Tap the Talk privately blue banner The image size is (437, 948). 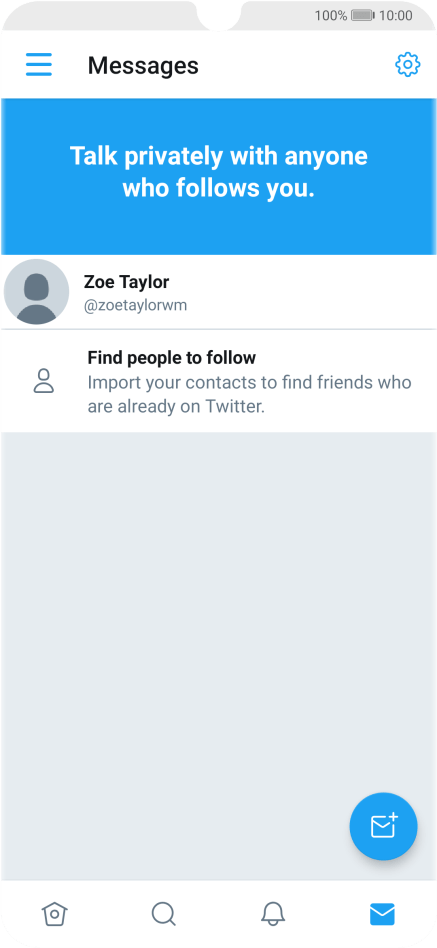click(x=218, y=176)
